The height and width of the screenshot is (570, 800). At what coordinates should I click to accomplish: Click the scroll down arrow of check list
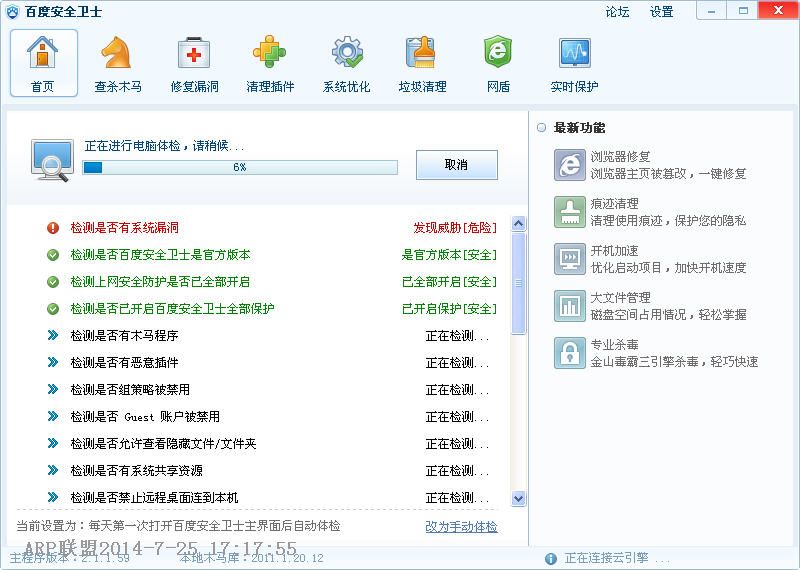(x=518, y=498)
